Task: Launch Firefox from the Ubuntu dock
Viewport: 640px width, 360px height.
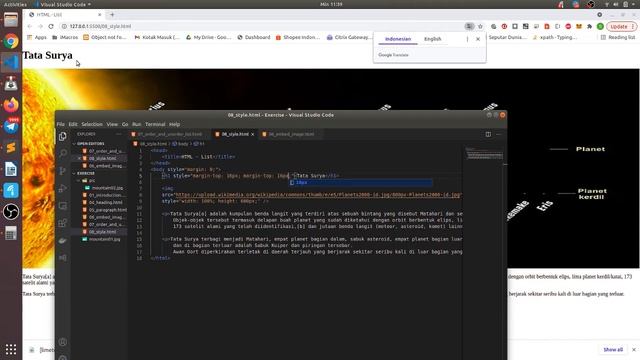Action: point(11,105)
